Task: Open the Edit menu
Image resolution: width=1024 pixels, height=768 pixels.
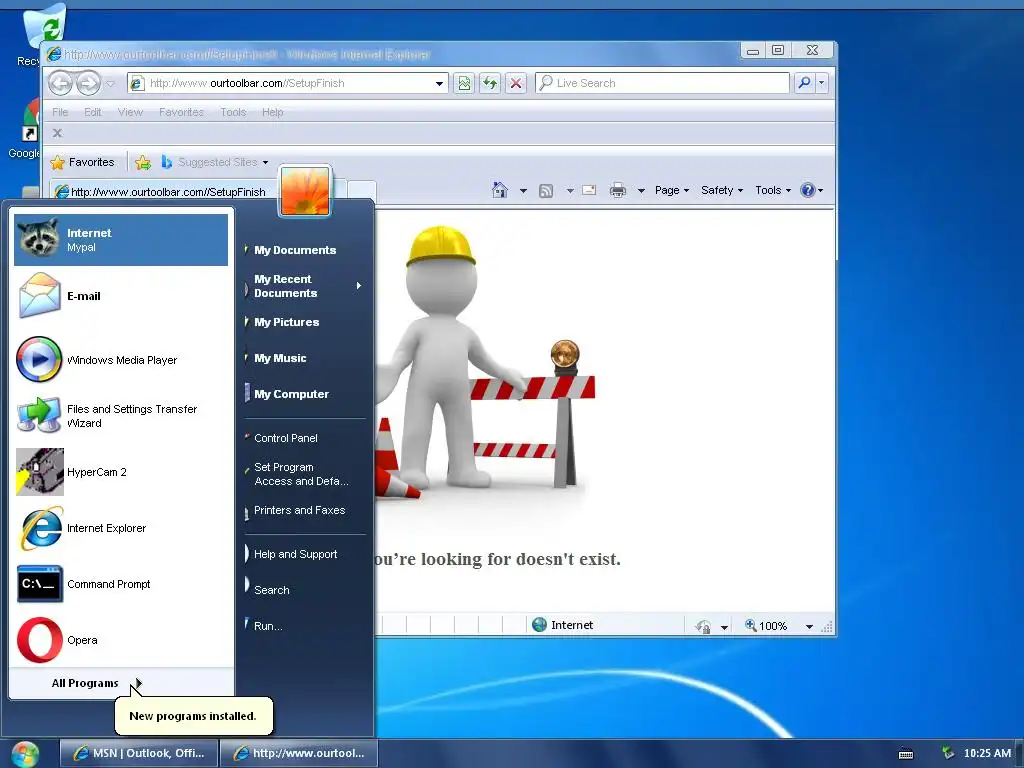Action: 93,112
